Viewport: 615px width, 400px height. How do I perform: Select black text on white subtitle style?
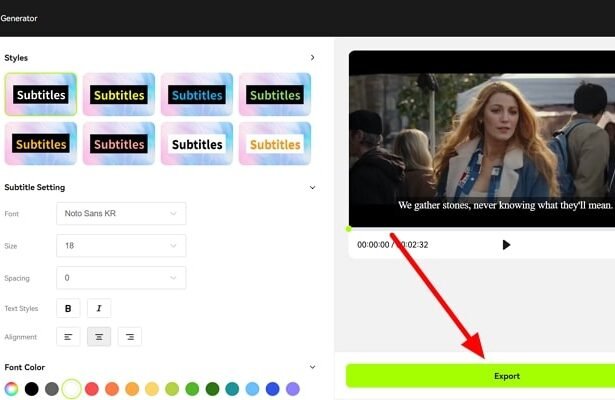click(197, 144)
